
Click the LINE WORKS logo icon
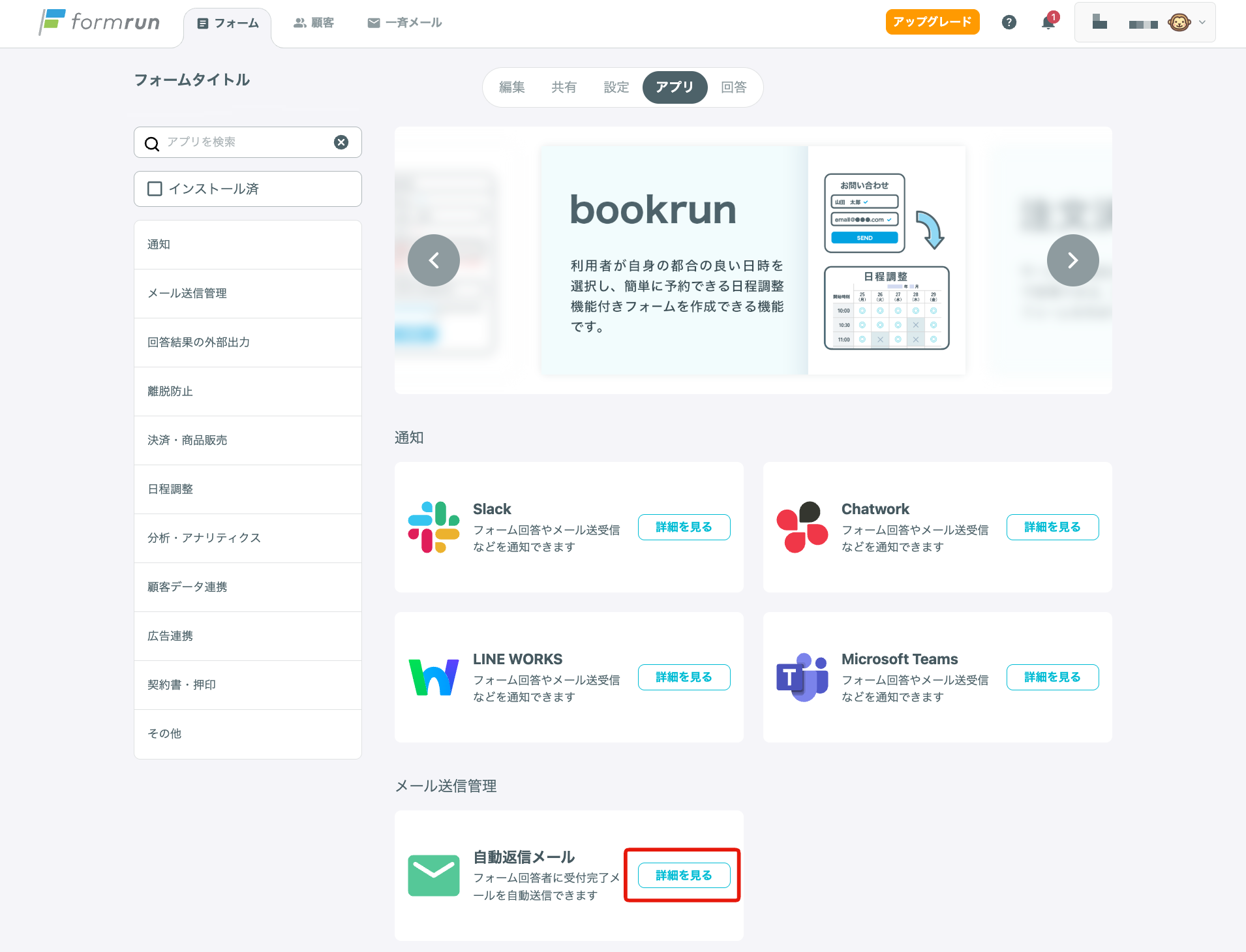pos(434,677)
